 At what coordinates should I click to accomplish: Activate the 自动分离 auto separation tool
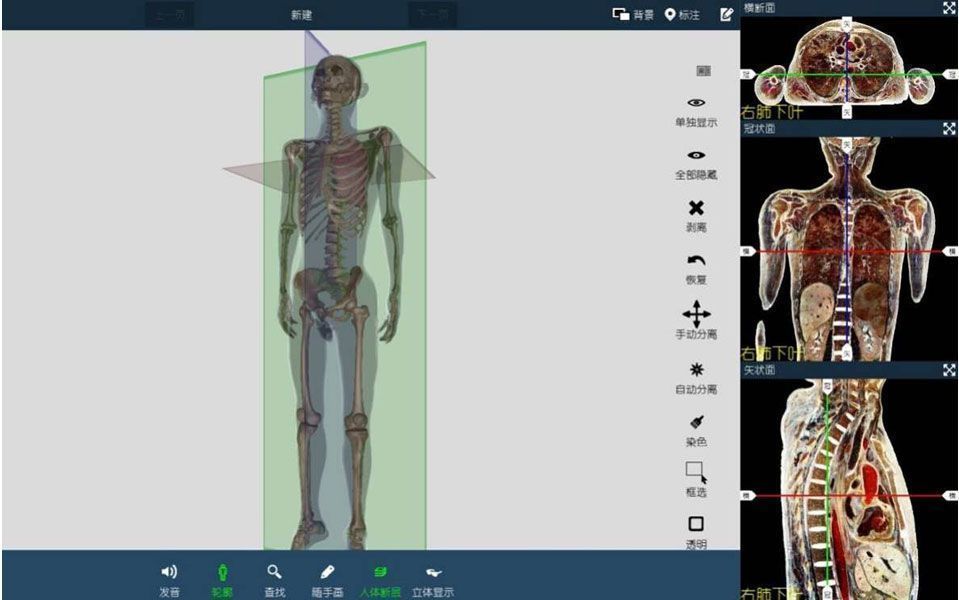coord(696,369)
